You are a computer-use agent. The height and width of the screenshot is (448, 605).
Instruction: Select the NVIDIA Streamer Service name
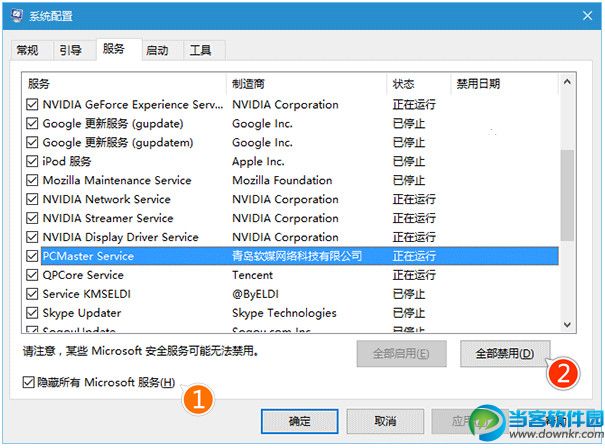pyautogui.click(x=108, y=218)
